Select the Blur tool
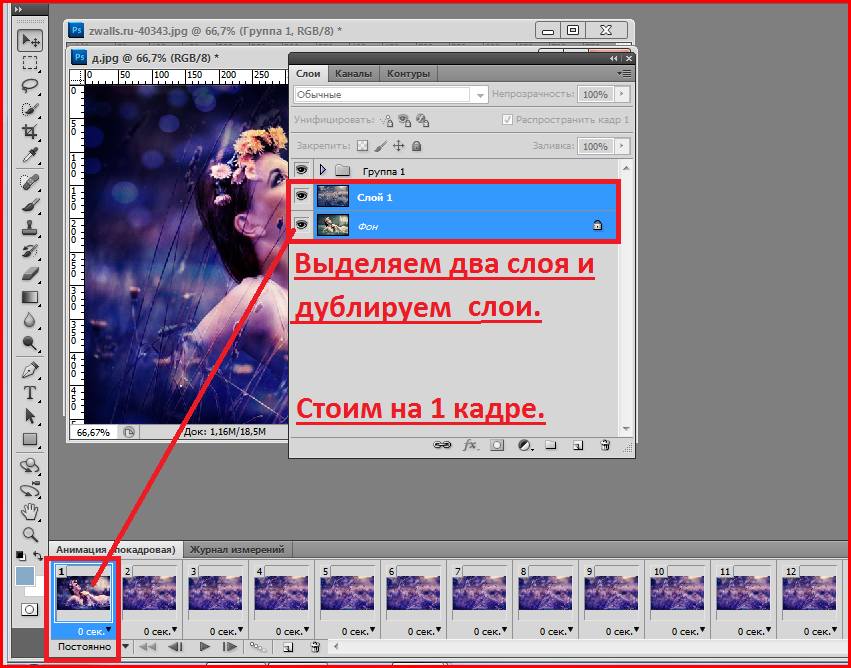 [30, 320]
